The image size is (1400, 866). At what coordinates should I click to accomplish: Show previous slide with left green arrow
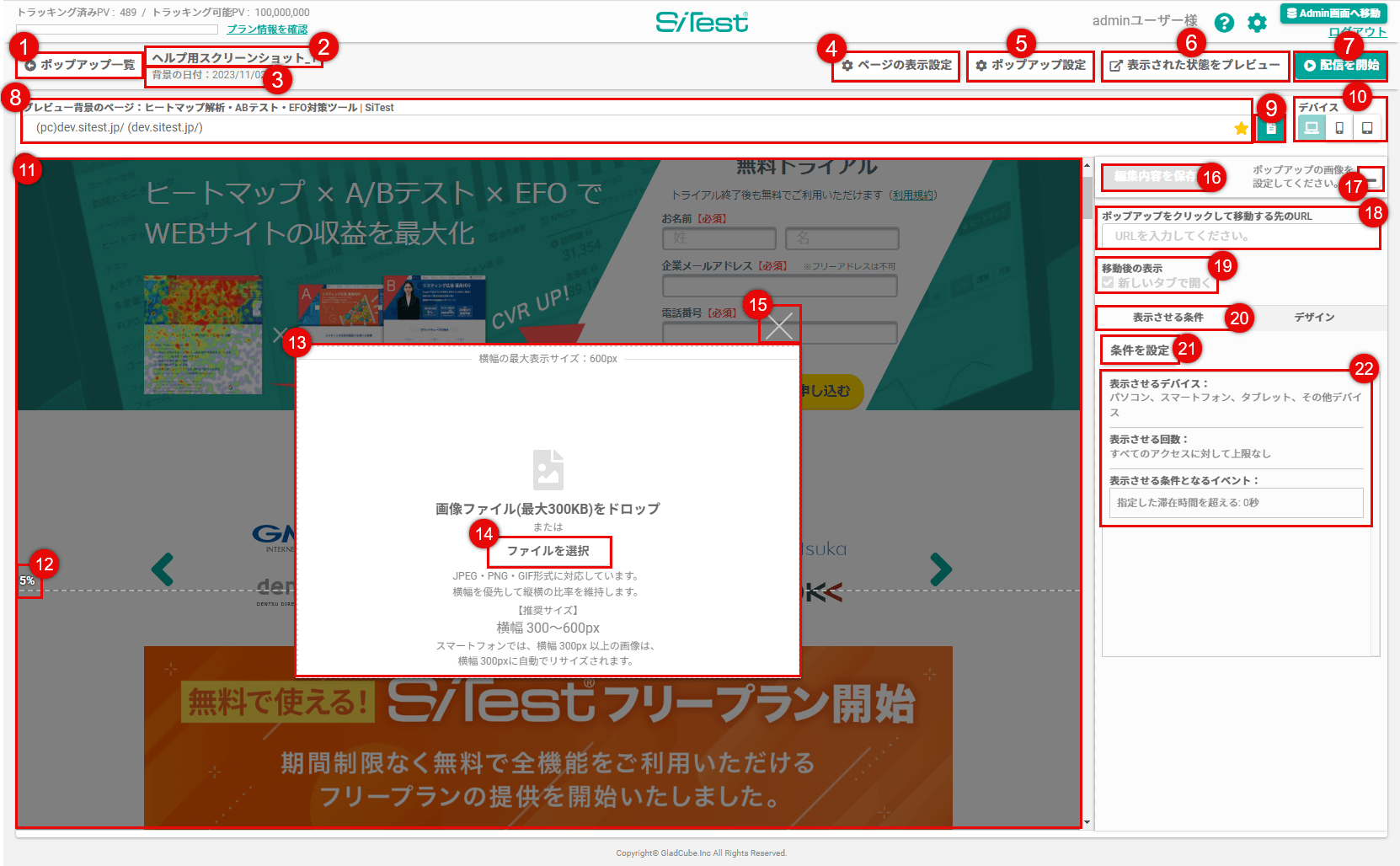click(163, 569)
